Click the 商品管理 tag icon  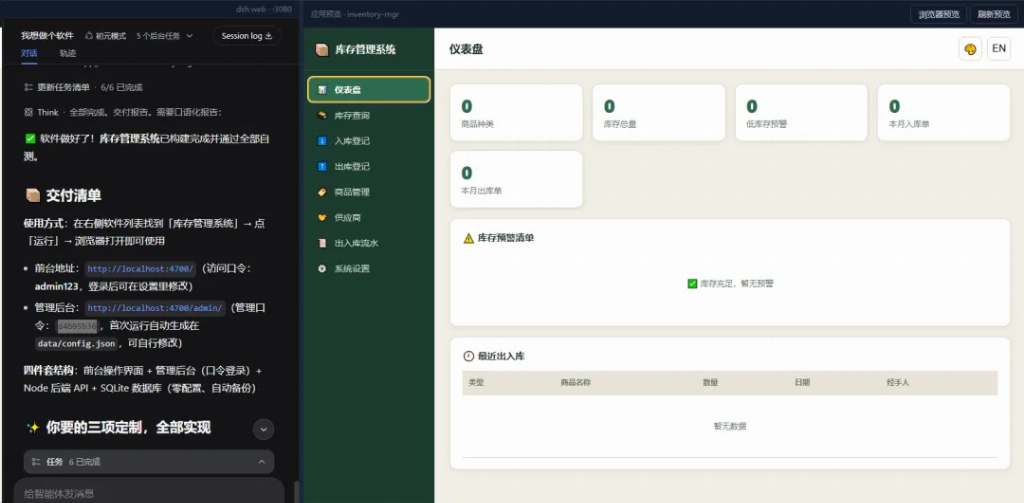tap(322, 192)
